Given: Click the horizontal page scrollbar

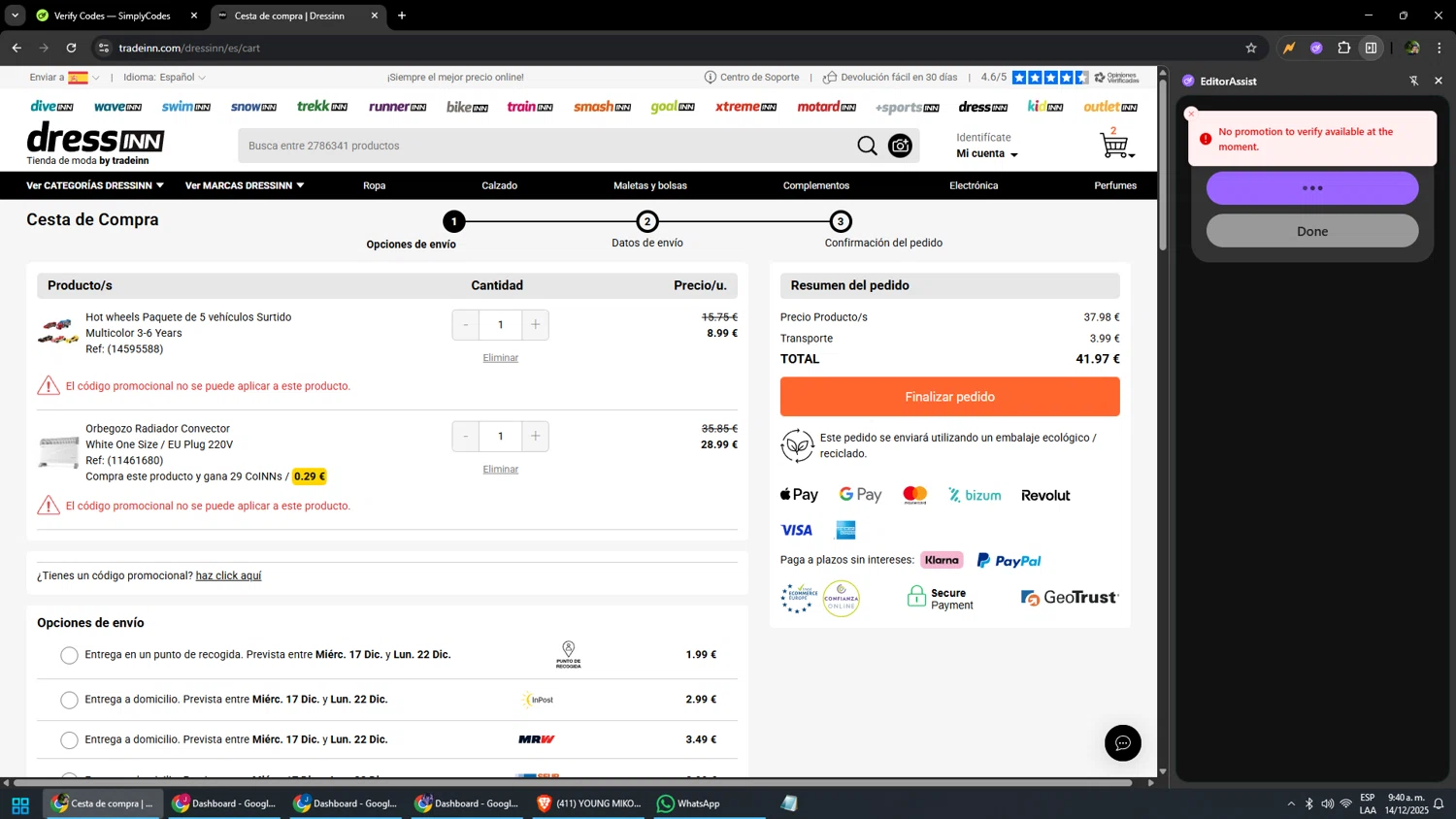Looking at the screenshot, I should (573, 782).
